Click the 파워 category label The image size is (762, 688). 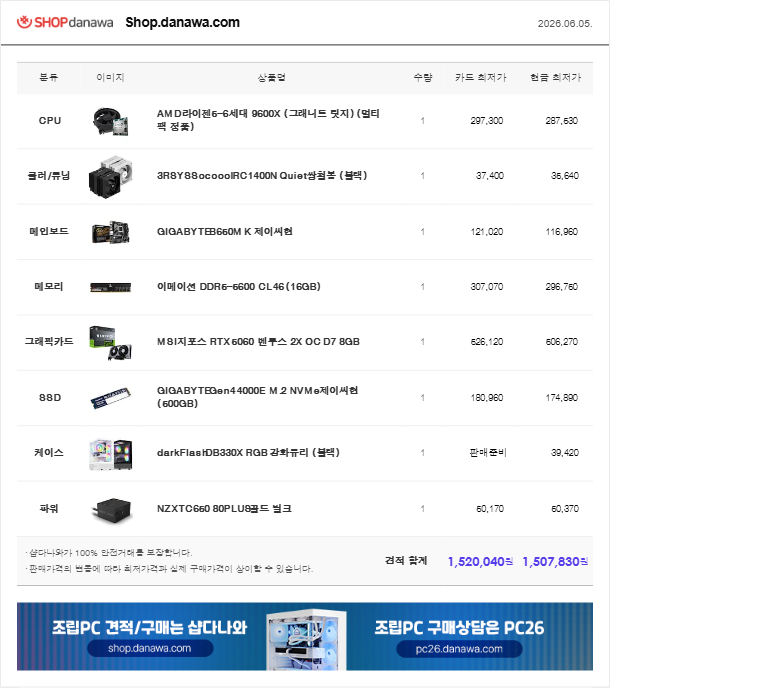tap(49, 509)
